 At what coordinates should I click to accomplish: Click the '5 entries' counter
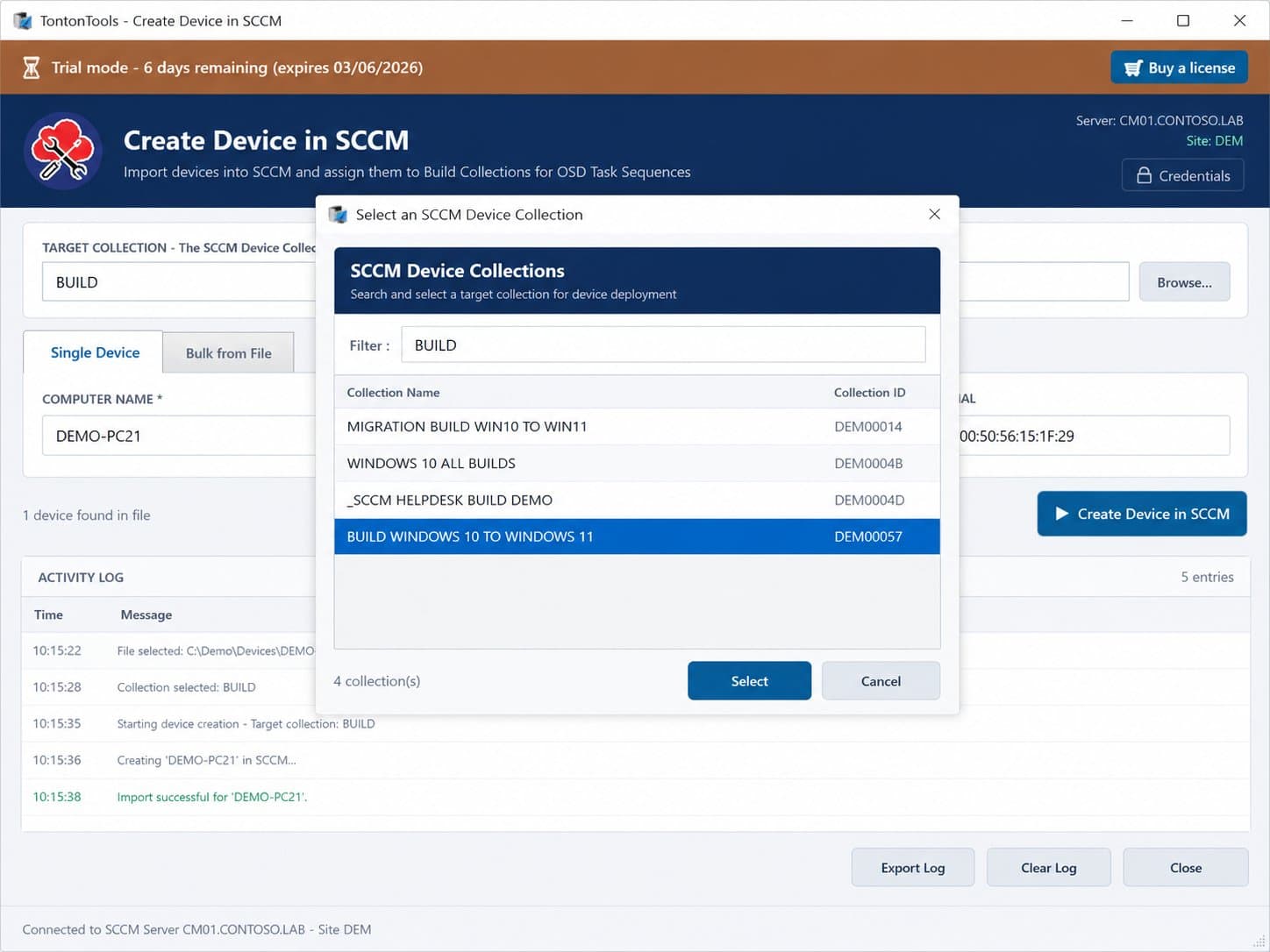click(1207, 577)
